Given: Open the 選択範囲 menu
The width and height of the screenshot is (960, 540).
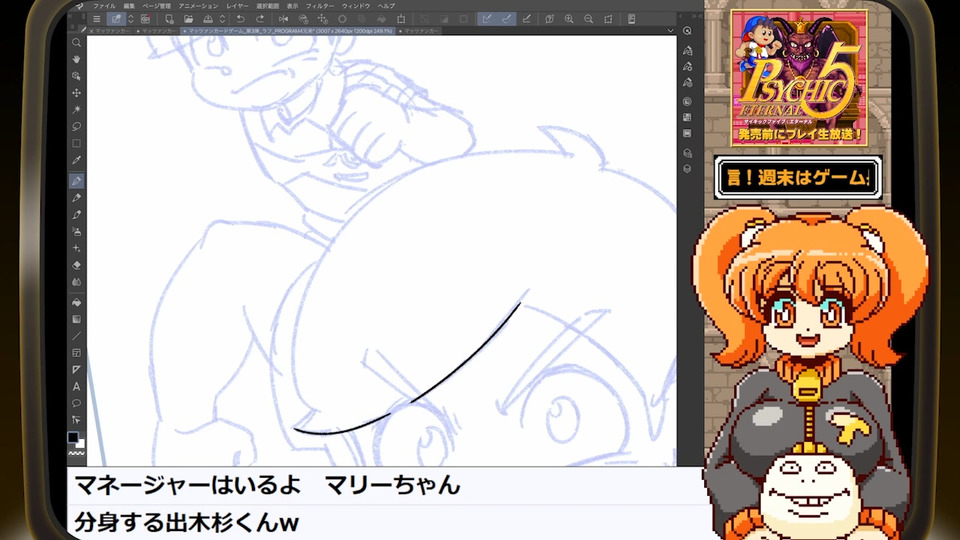Looking at the screenshot, I should (x=268, y=6).
